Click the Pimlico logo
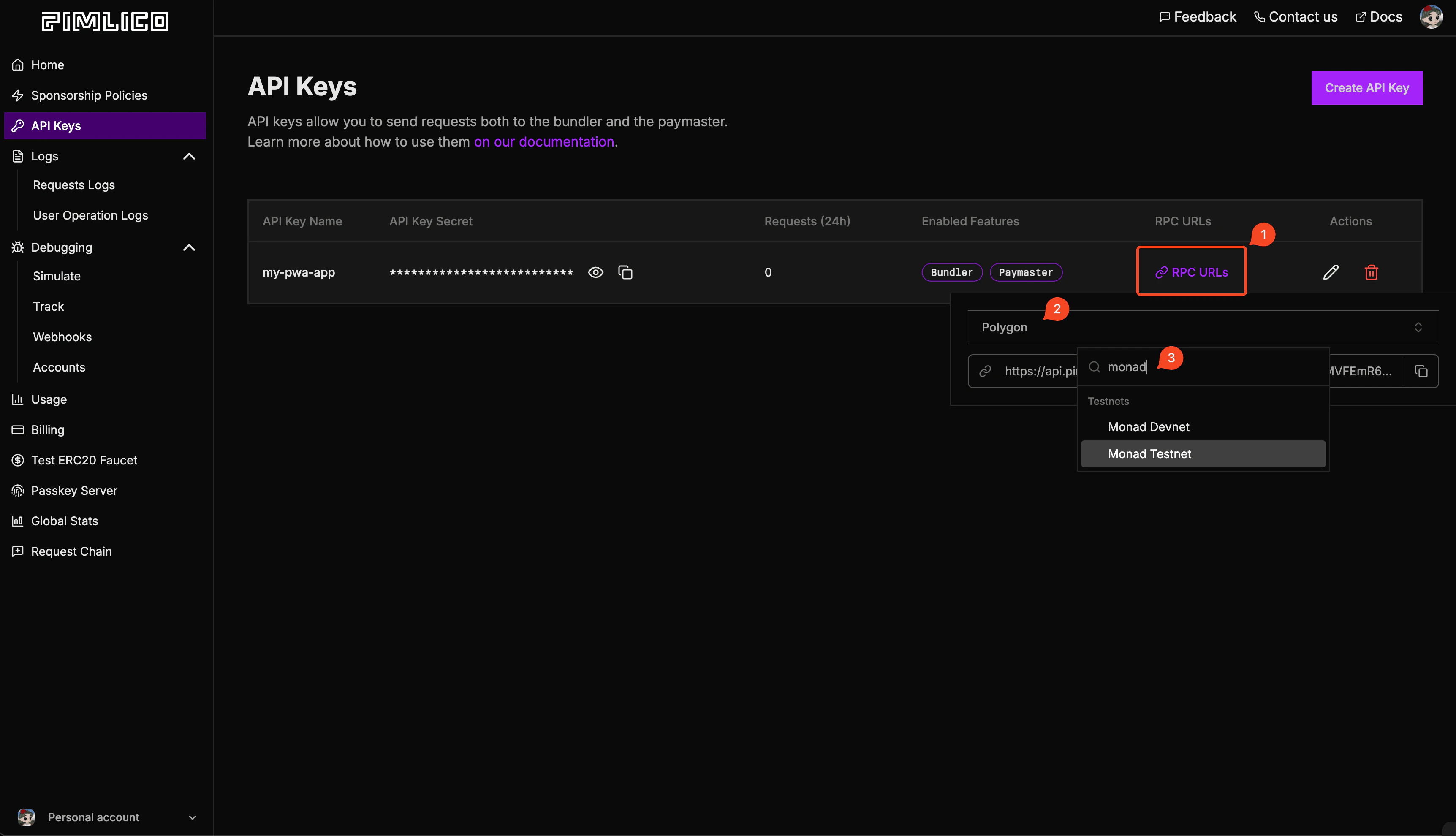 pos(105,21)
